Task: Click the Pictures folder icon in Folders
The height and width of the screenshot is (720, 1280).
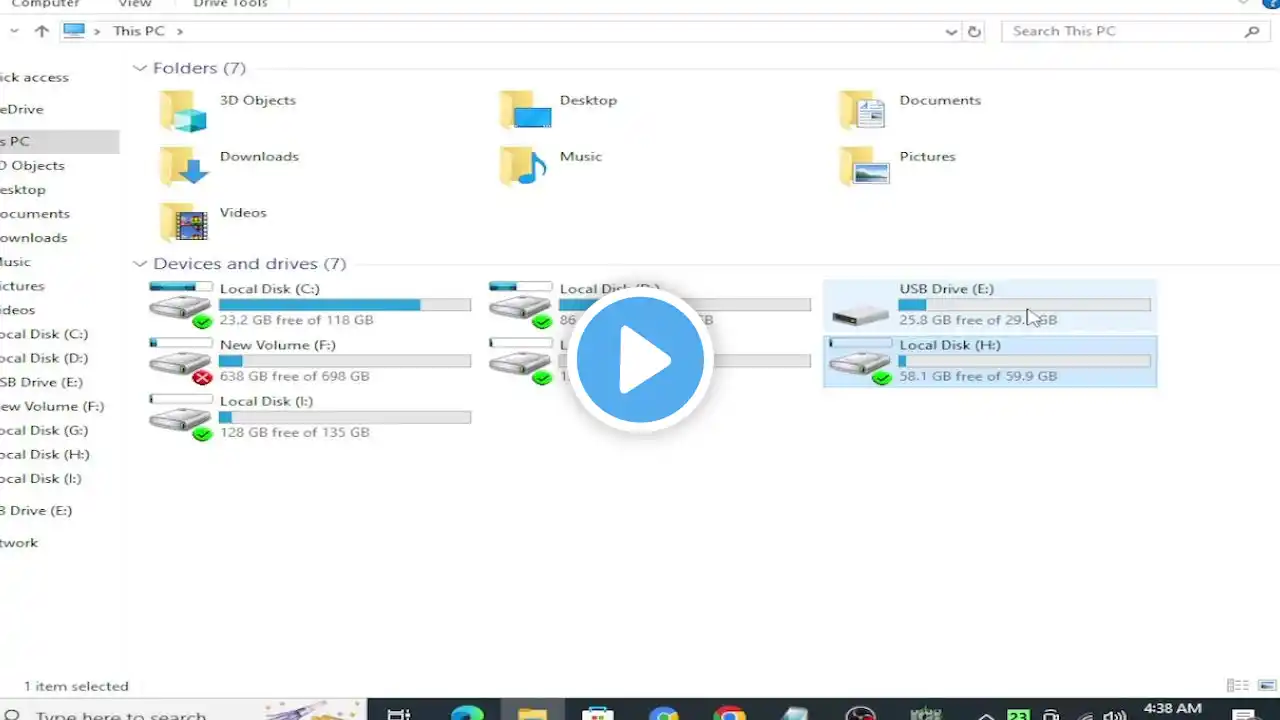Action: 864,166
